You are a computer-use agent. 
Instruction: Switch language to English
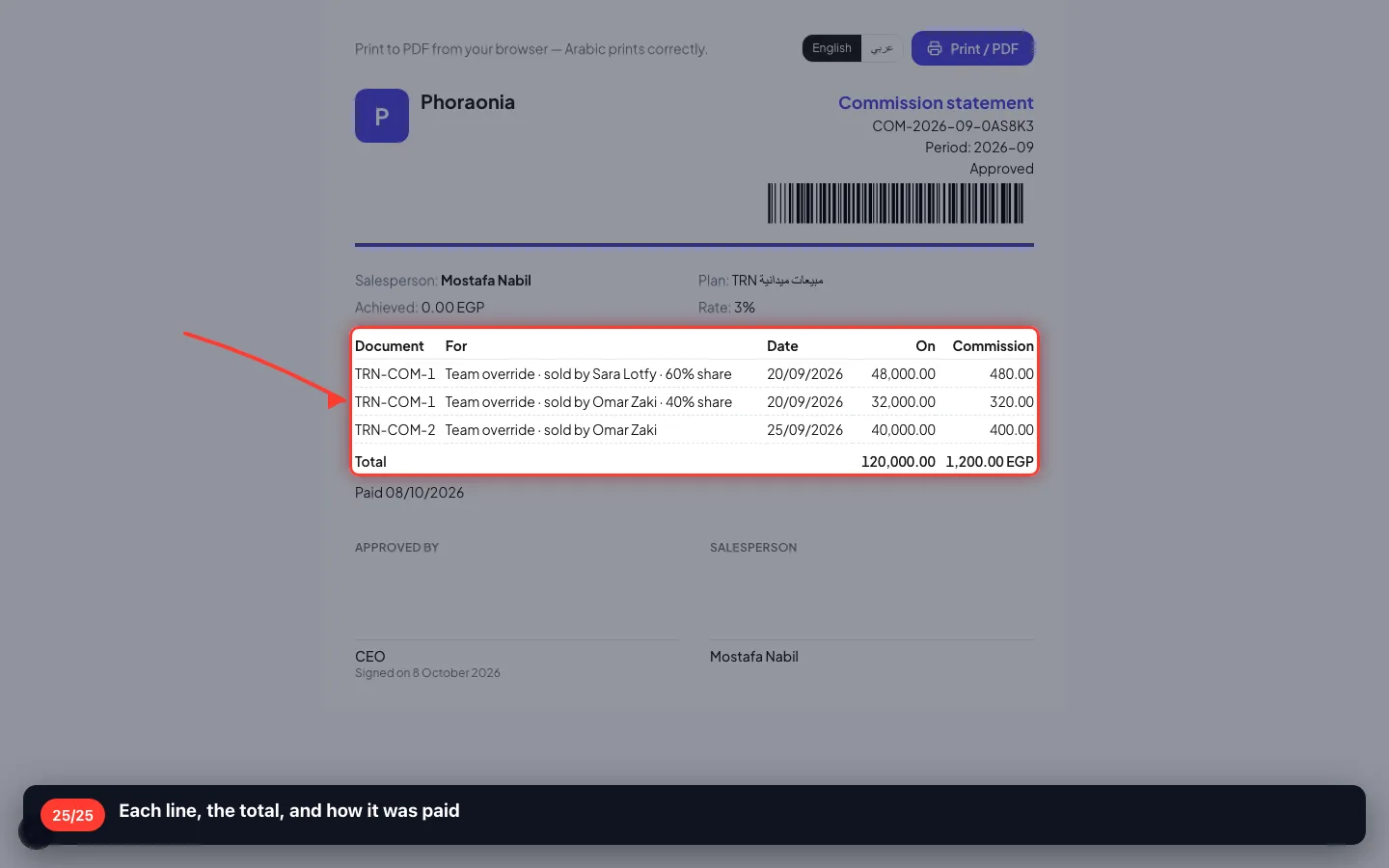[831, 48]
